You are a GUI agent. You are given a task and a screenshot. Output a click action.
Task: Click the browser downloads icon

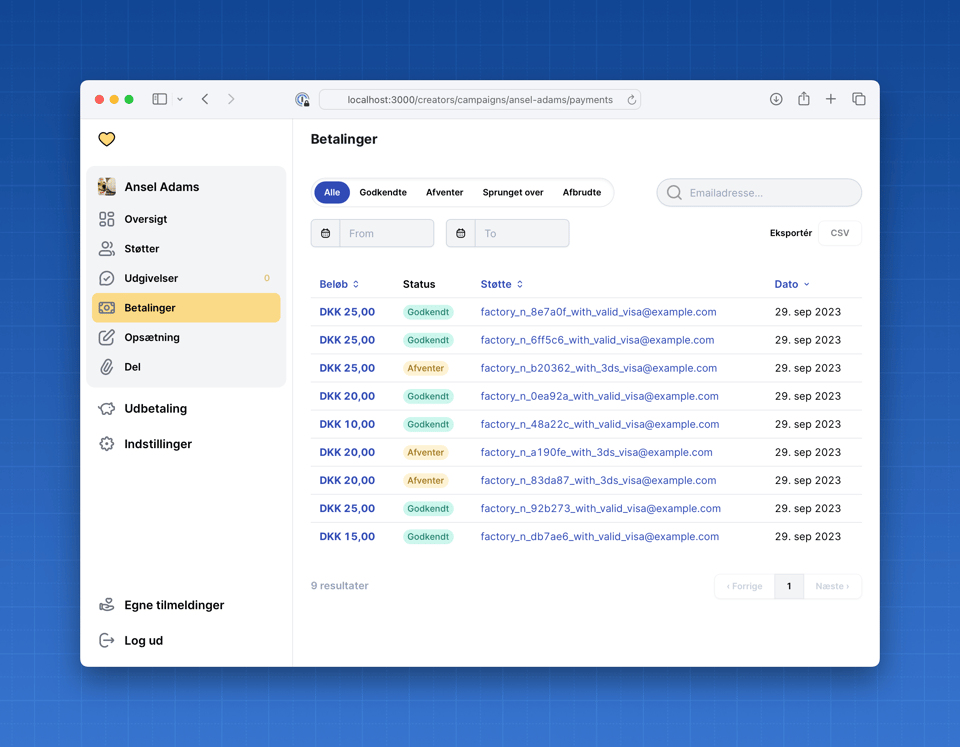click(x=776, y=99)
